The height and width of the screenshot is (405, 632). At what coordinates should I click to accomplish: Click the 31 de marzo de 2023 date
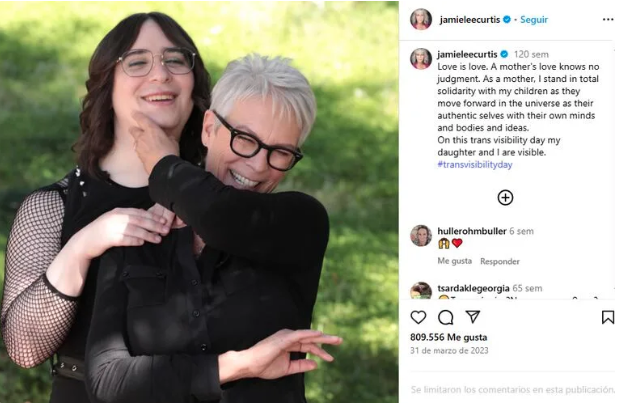[449, 351]
